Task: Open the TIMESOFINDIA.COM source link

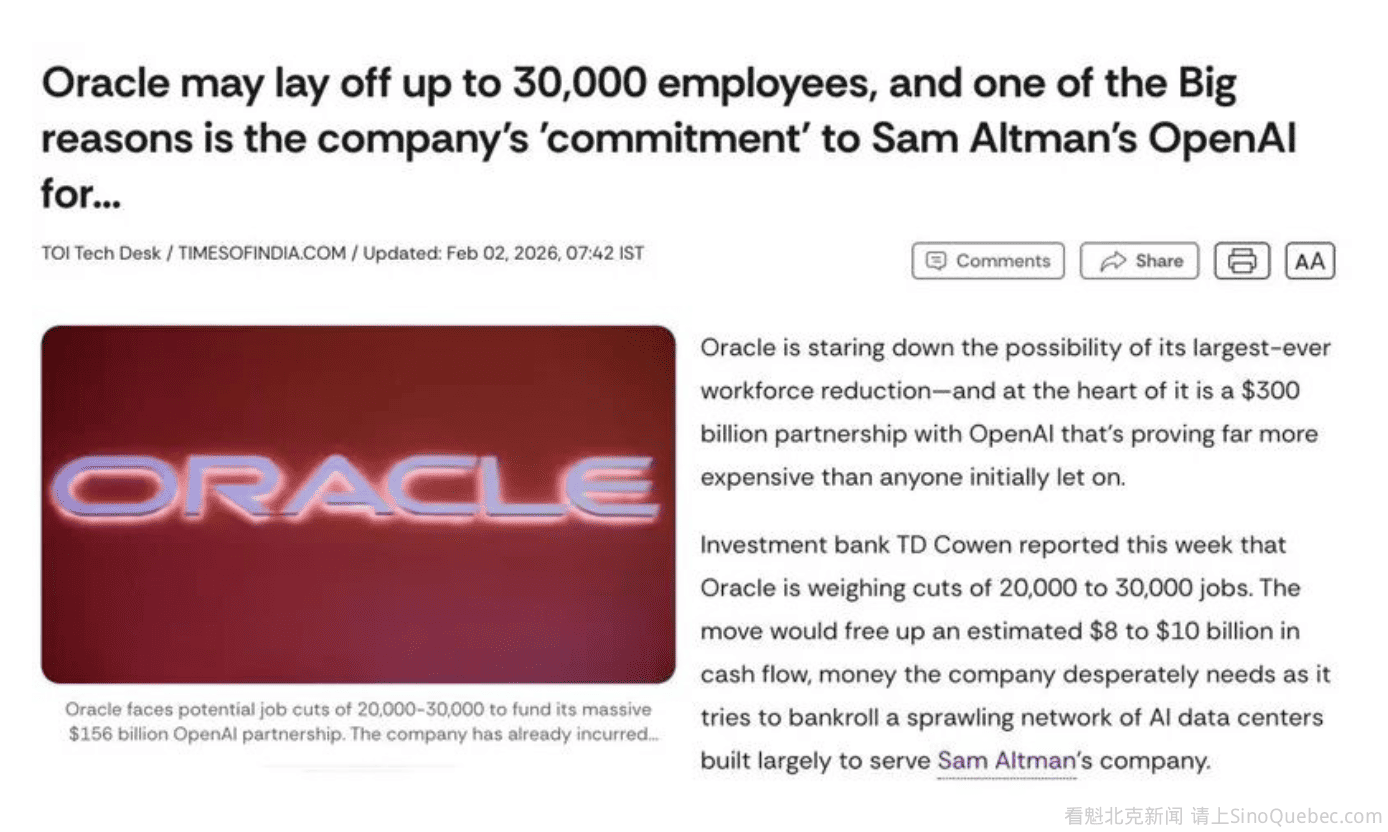Action: click(261, 253)
